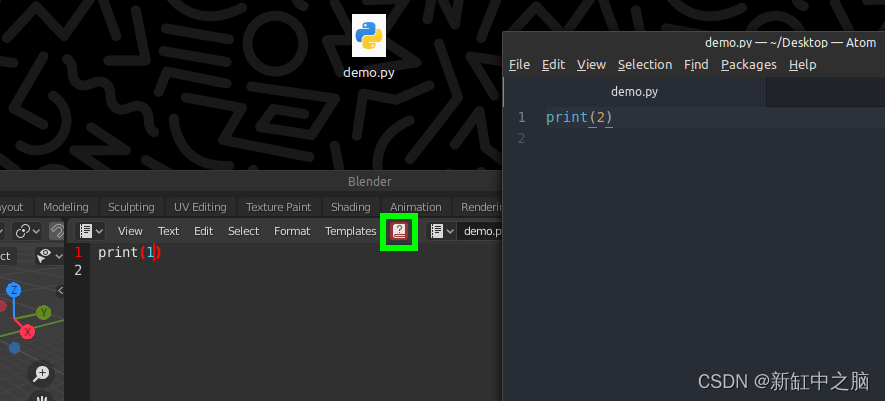Viewport: 885px width, 401px height.
Task: Open the linked-circles dropdown in viewport header
Action: (28, 231)
